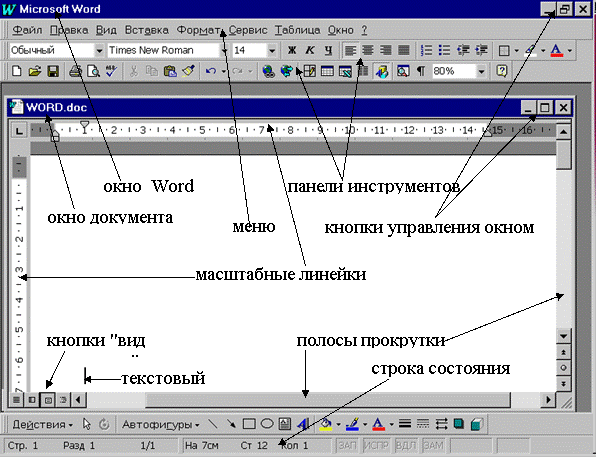This screenshot has height=457, width=596.
Task: Insert a hyperlink using the globe icon
Action: [x=268, y=71]
